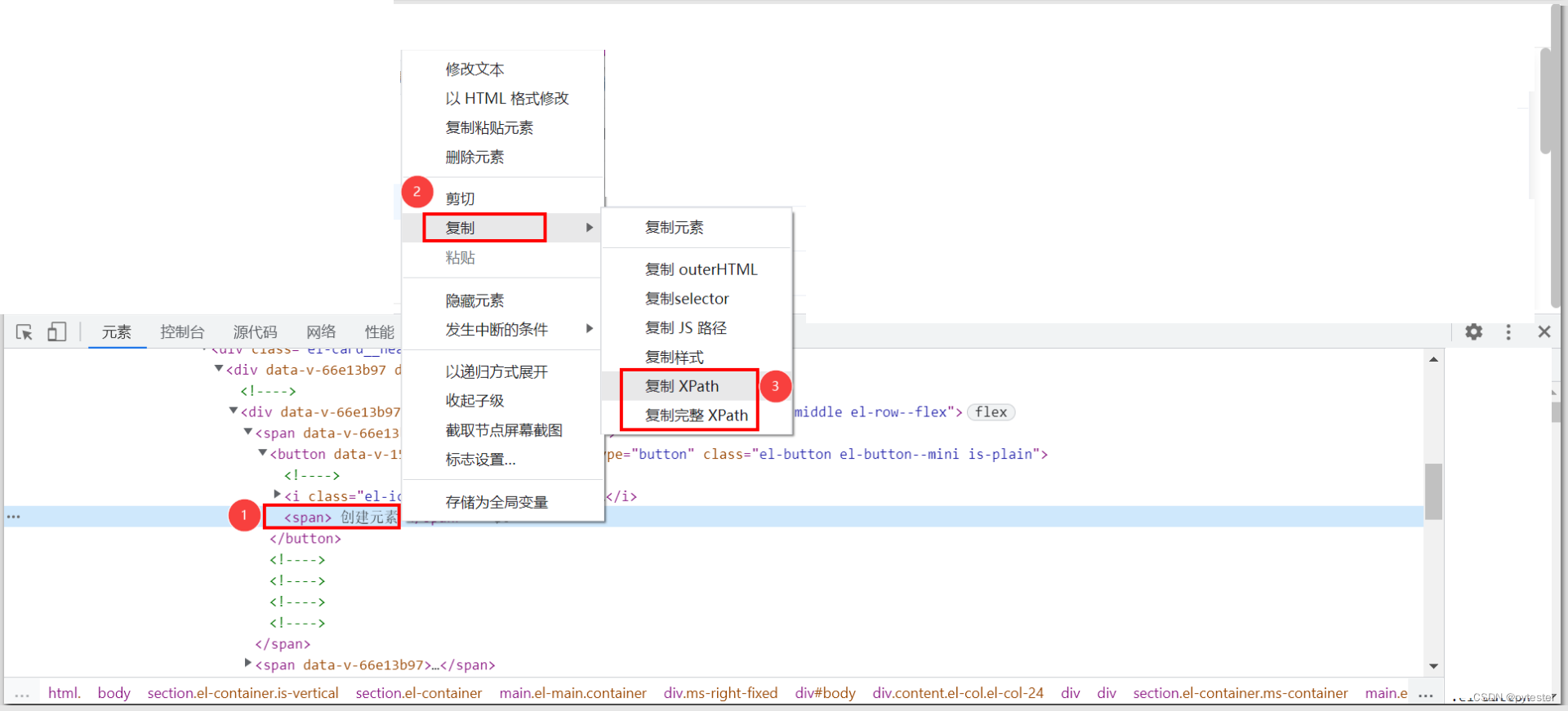The width and height of the screenshot is (1568, 711).
Task: Choose 复制完整 XPath option
Action: [x=697, y=415]
